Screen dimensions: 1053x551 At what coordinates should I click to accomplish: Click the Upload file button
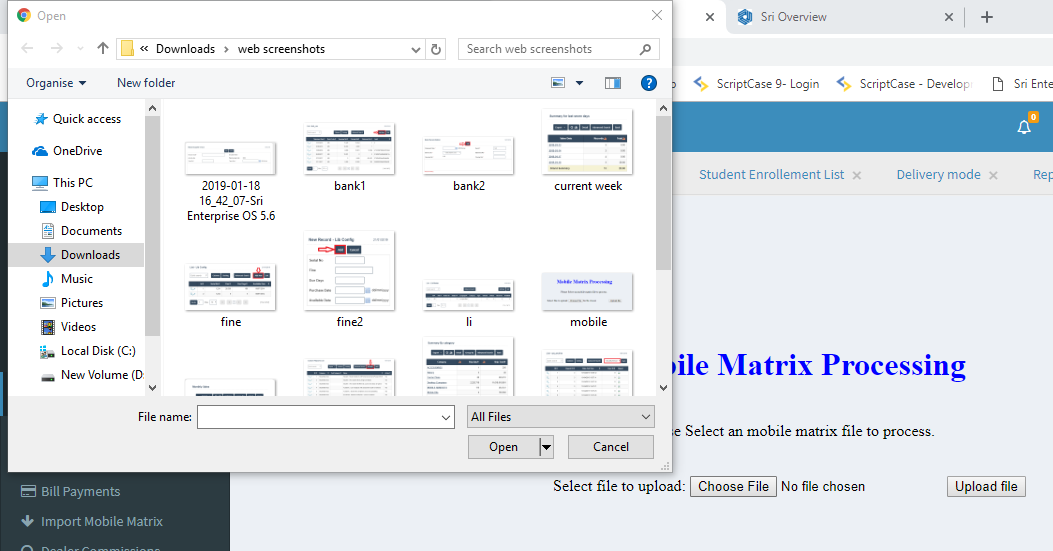pos(986,487)
